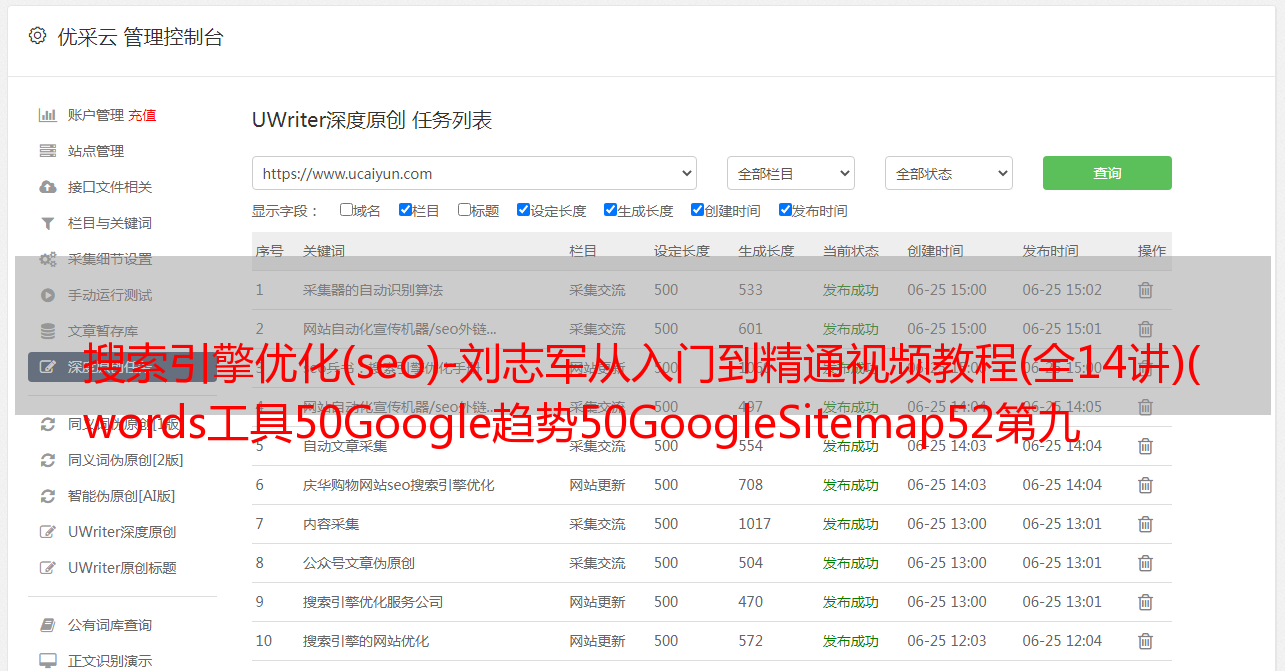Image resolution: width=1285 pixels, height=671 pixels.
Task: Select 文章暂存库 sidebar item
Action: coord(103,331)
